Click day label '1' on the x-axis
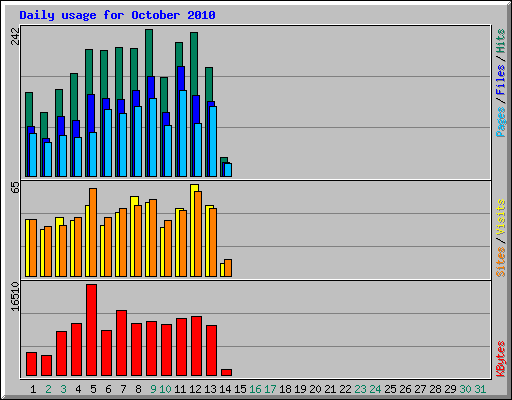512x400 pixels. 33,389
